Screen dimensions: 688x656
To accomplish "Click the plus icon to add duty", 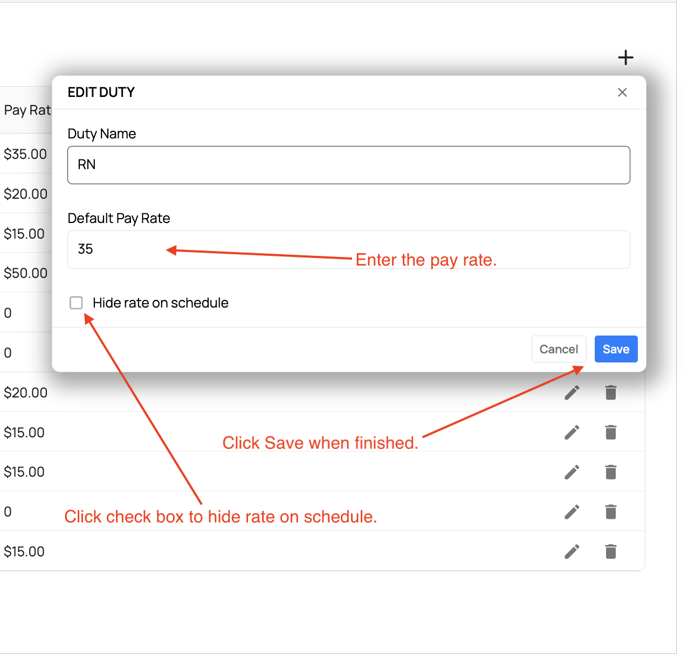I will 625,57.
